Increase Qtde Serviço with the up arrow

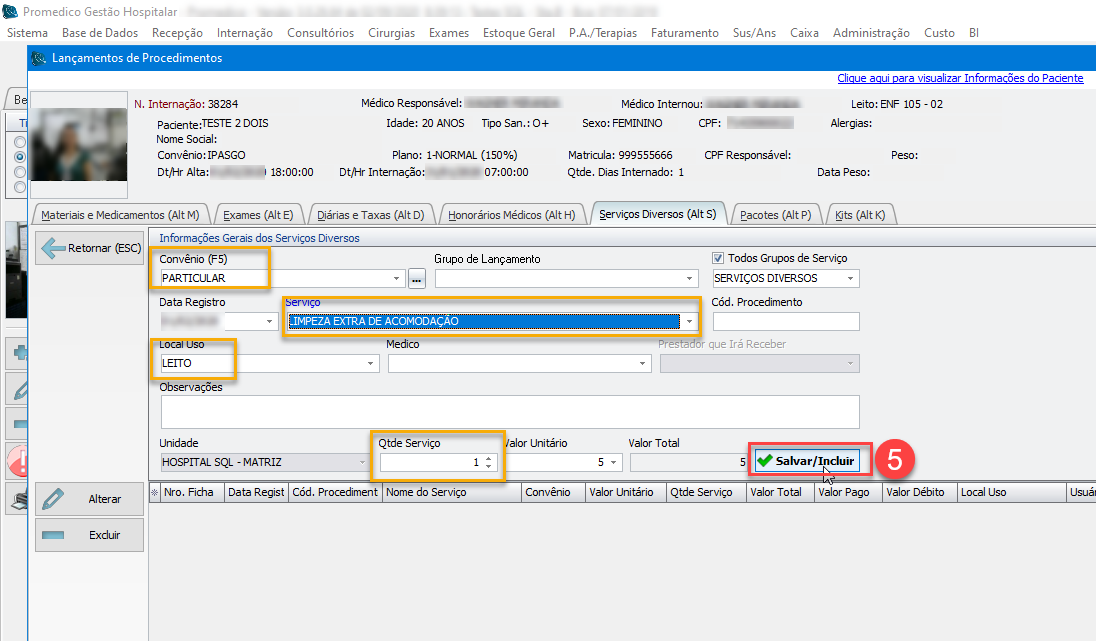pyautogui.click(x=488, y=458)
